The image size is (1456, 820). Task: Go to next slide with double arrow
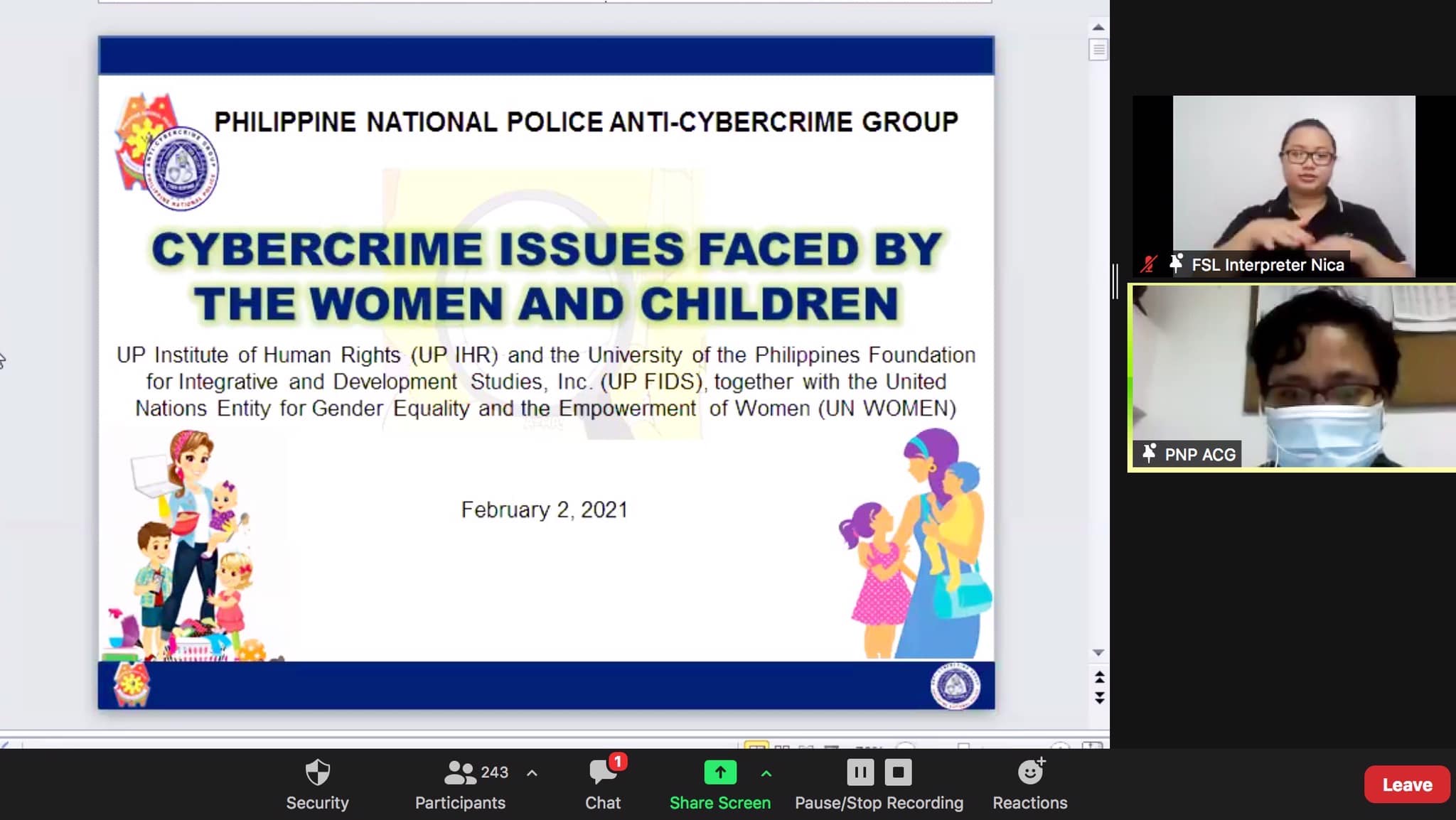tap(1099, 698)
